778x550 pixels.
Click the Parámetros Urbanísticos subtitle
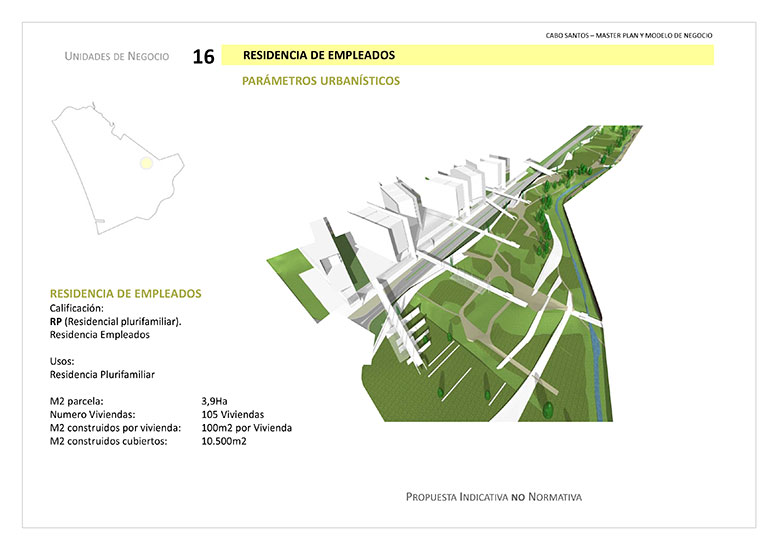(x=320, y=81)
